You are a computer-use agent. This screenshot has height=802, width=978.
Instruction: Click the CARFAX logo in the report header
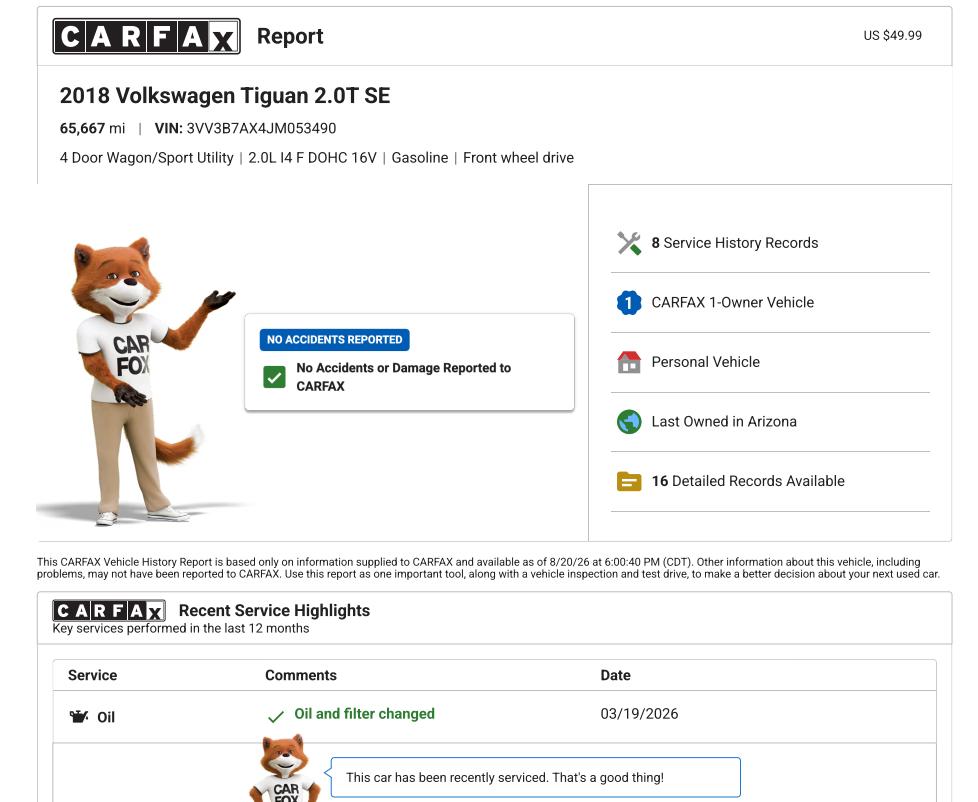(147, 36)
